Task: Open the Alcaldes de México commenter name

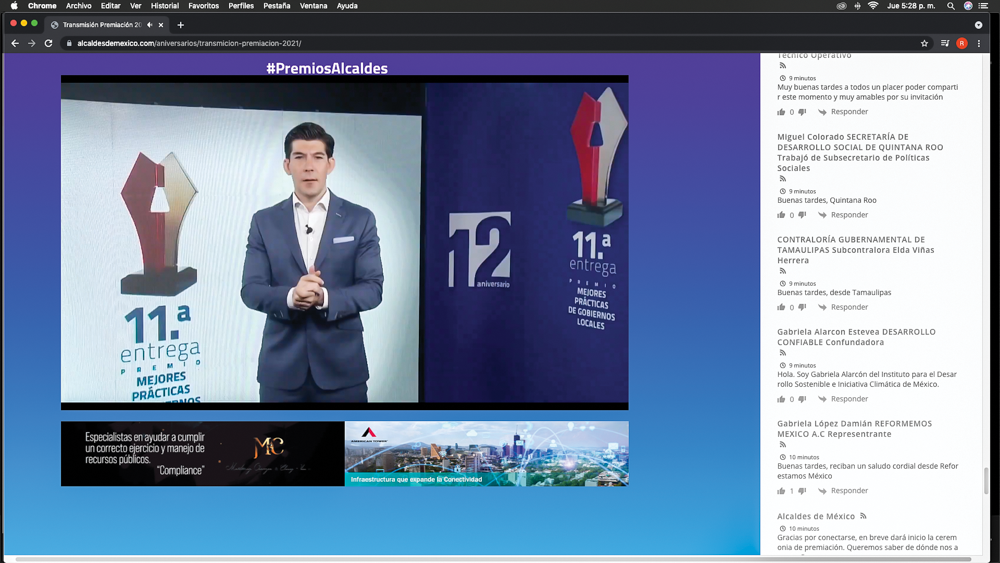Action: [x=816, y=516]
